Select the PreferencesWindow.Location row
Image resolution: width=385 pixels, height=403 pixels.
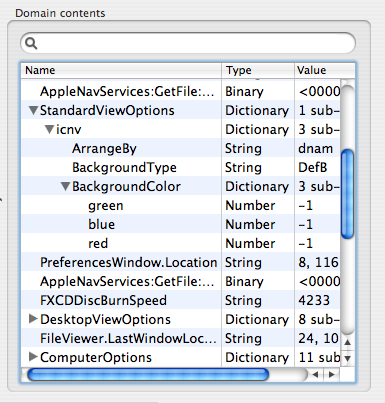point(181,262)
